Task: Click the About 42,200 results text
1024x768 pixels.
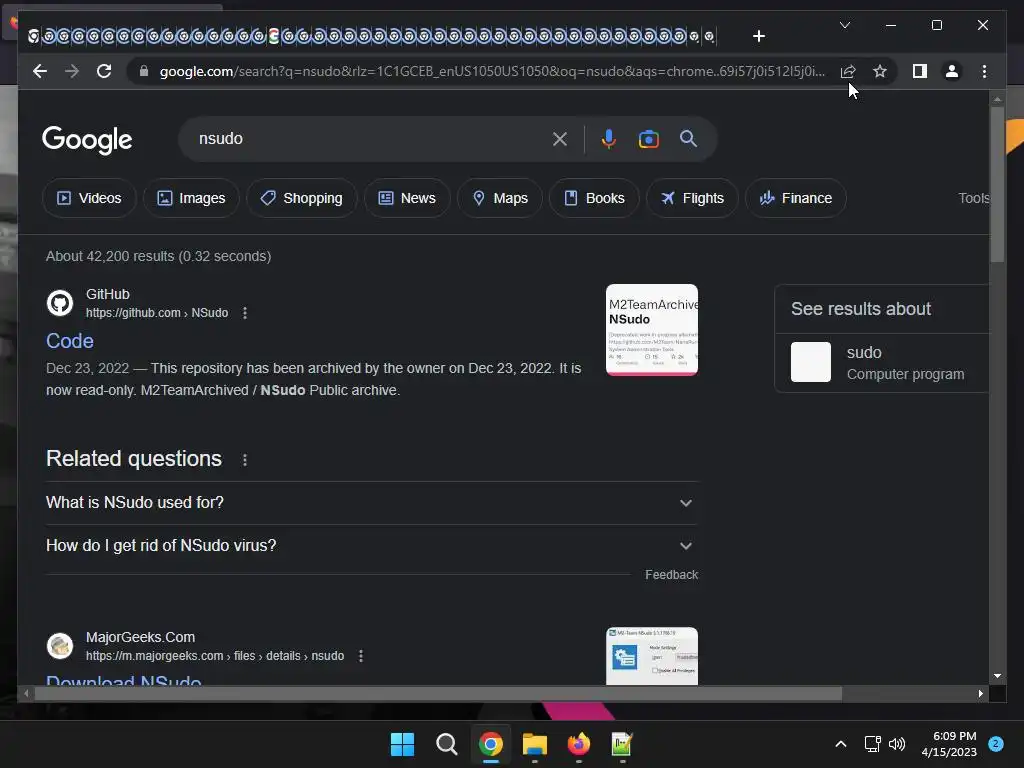Action: click(x=158, y=256)
